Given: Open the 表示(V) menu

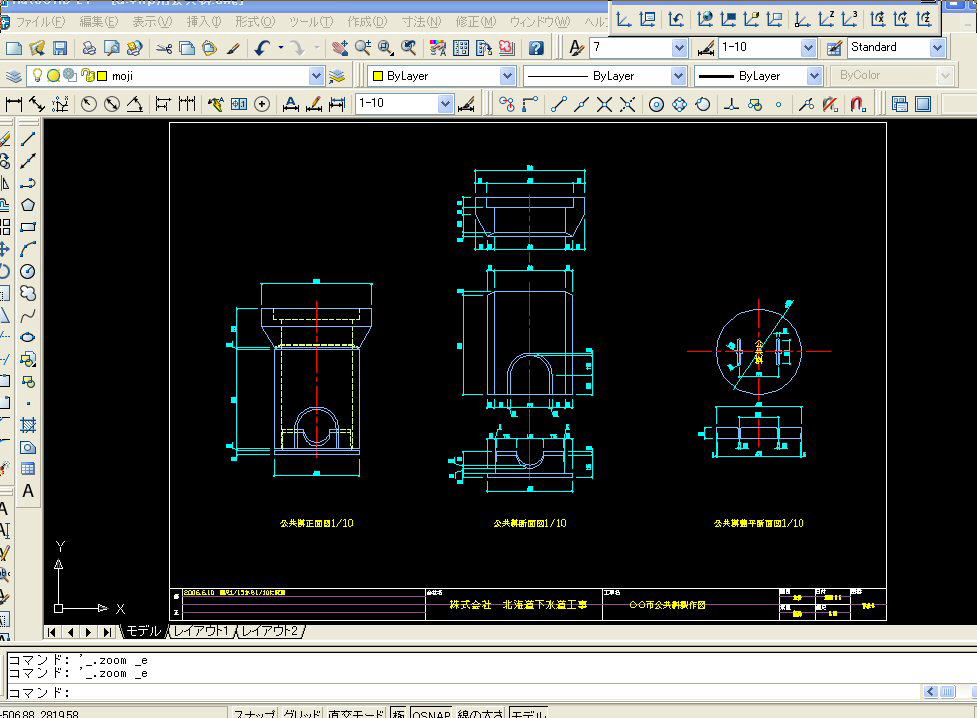Looking at the screenshot, I should click(152, 22).
